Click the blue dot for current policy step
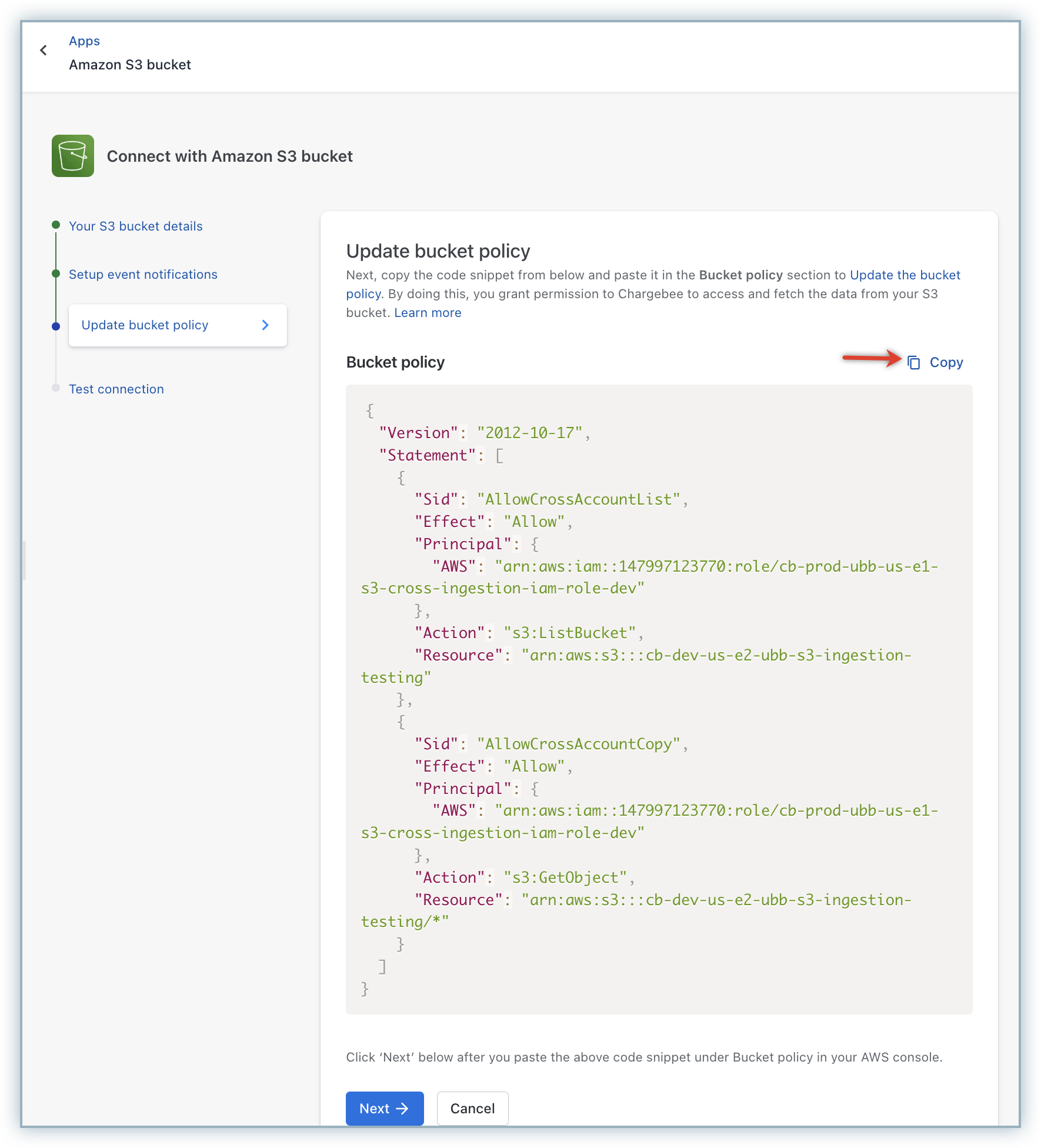Viewport: 1041px width, 1148px height. [x=56, y=326]
